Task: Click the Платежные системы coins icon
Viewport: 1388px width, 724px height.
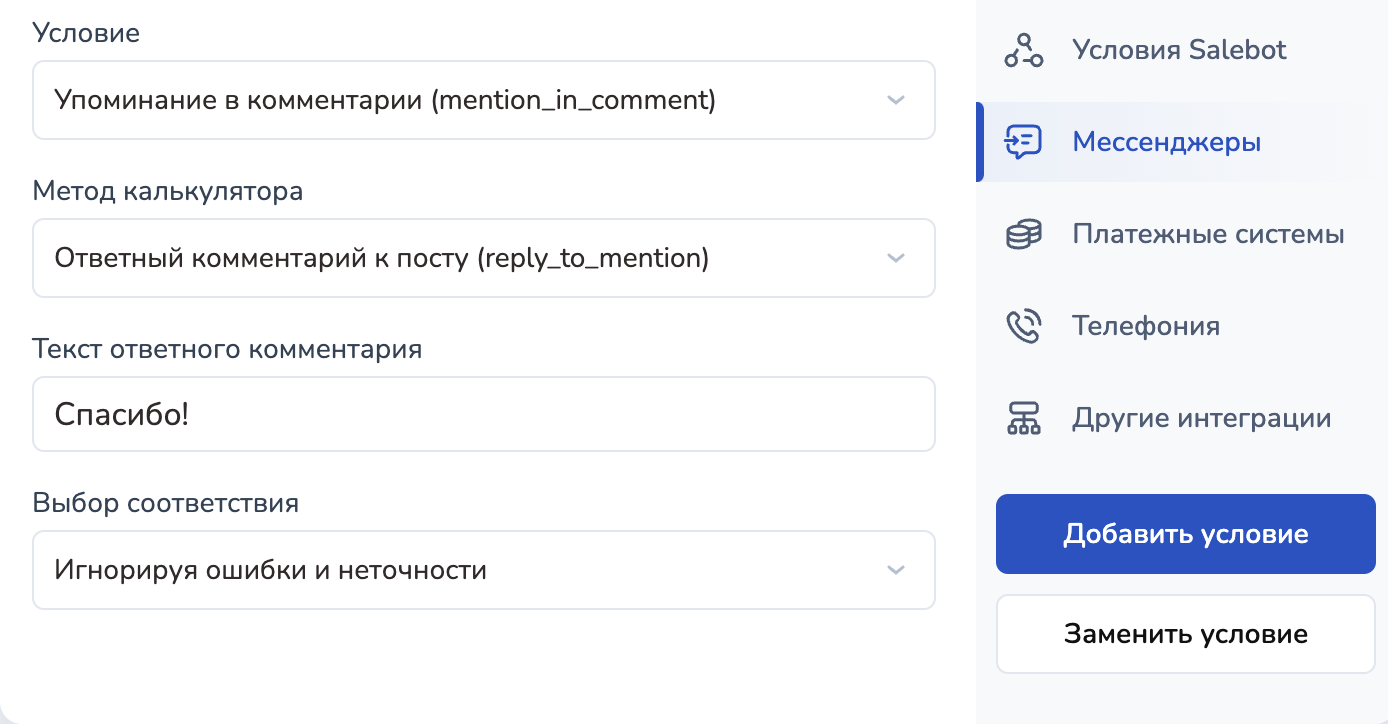Action: coord(1023,235)
